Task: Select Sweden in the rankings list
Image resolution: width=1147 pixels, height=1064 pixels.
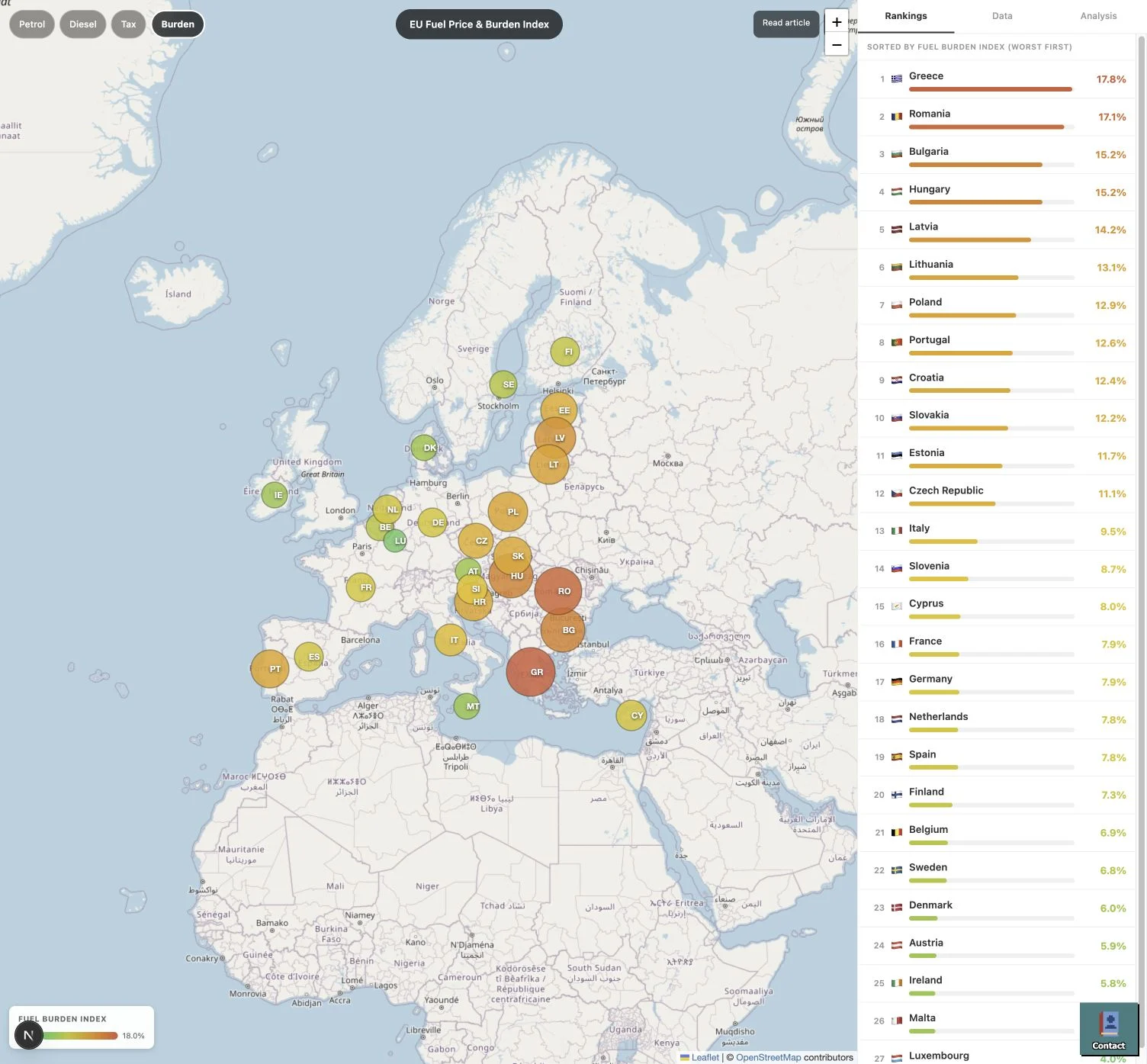Action: [996, 871]
